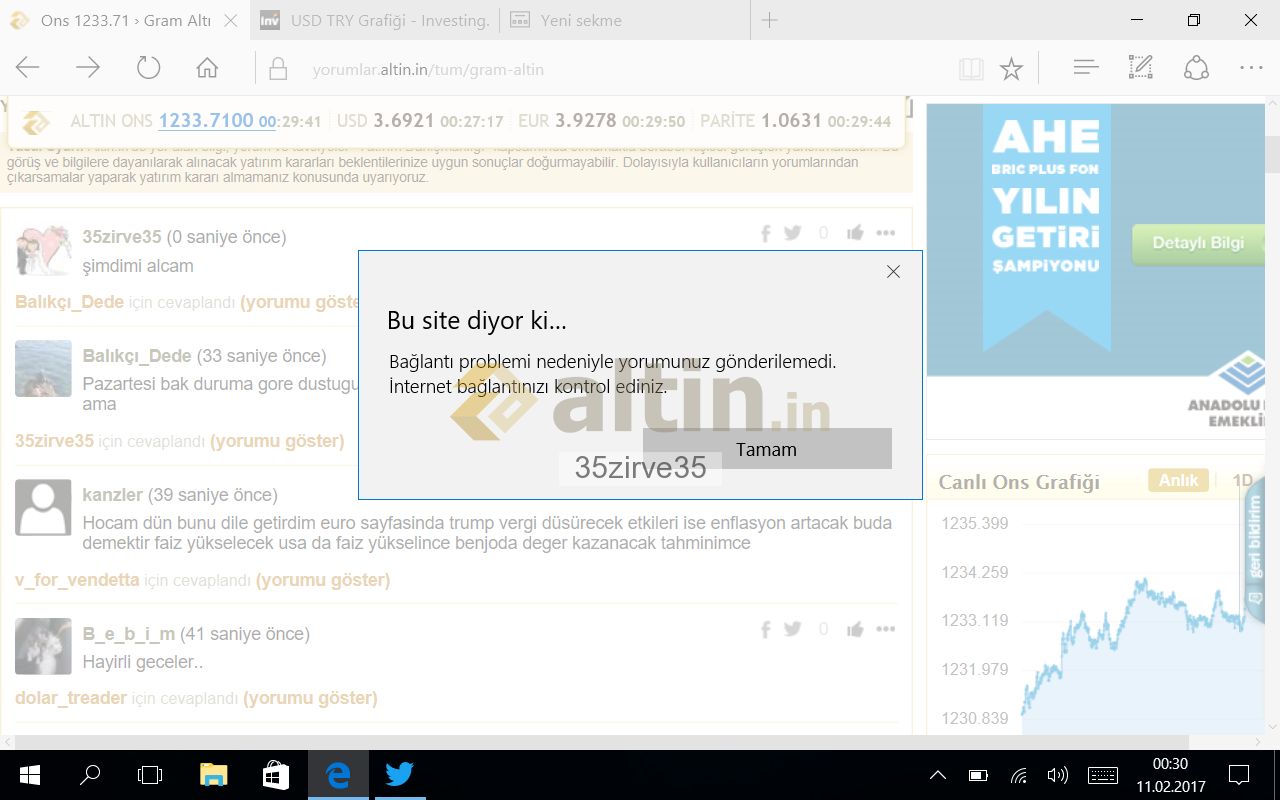Viewport: 1280px width, 800px height.
Task: Click the Detaylı Bilgi ad button
Action: (1198, 243)
